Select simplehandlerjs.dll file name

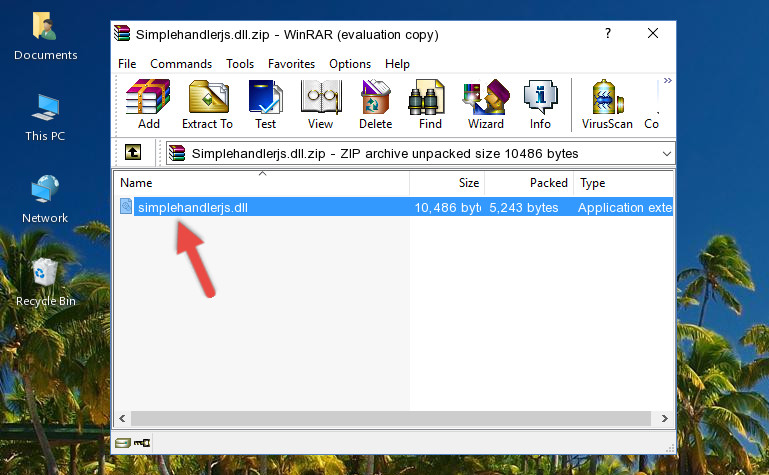pos(193,207)
